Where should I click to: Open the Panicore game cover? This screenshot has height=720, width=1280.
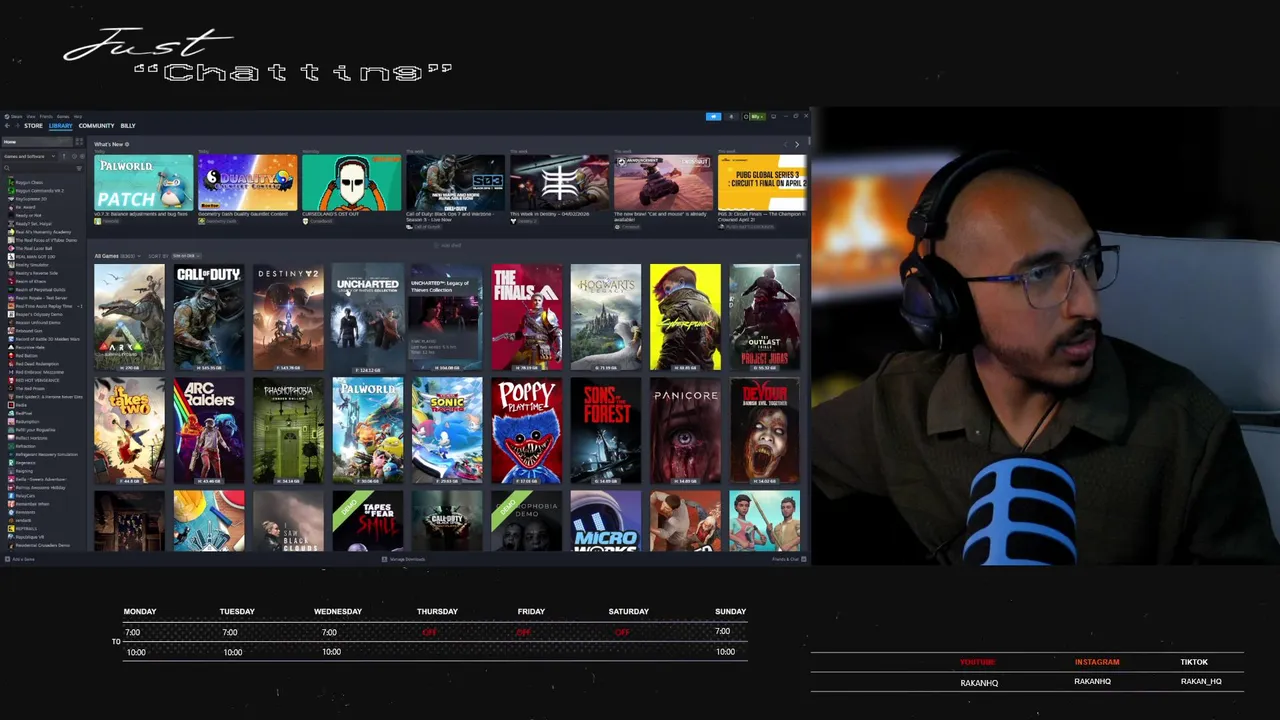(x=685, y=430)
